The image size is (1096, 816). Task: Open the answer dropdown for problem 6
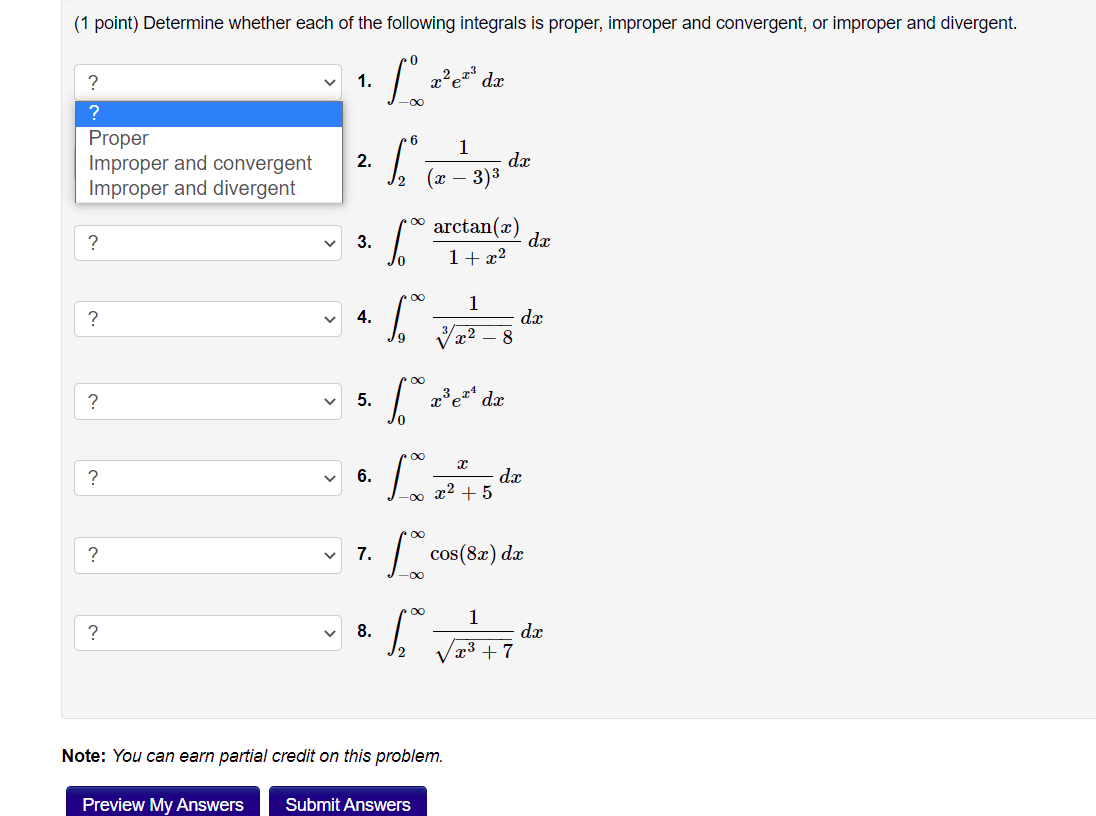click(207, 478)
